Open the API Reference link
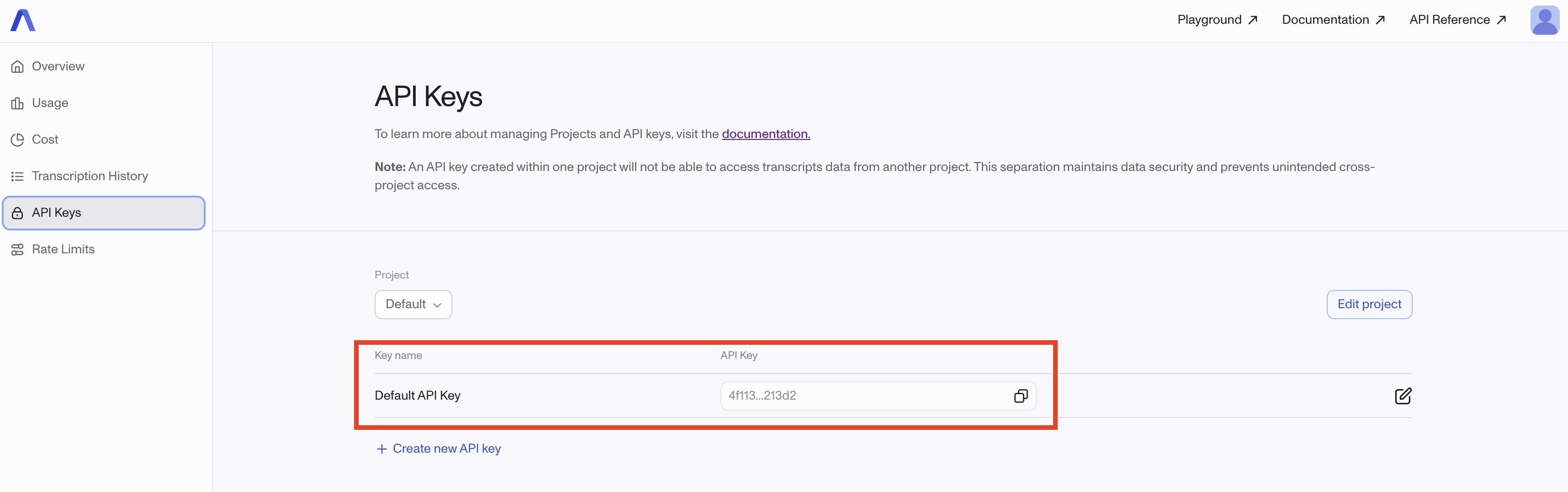Screen dimensions: 1568x492 (x=1457, y=20)
